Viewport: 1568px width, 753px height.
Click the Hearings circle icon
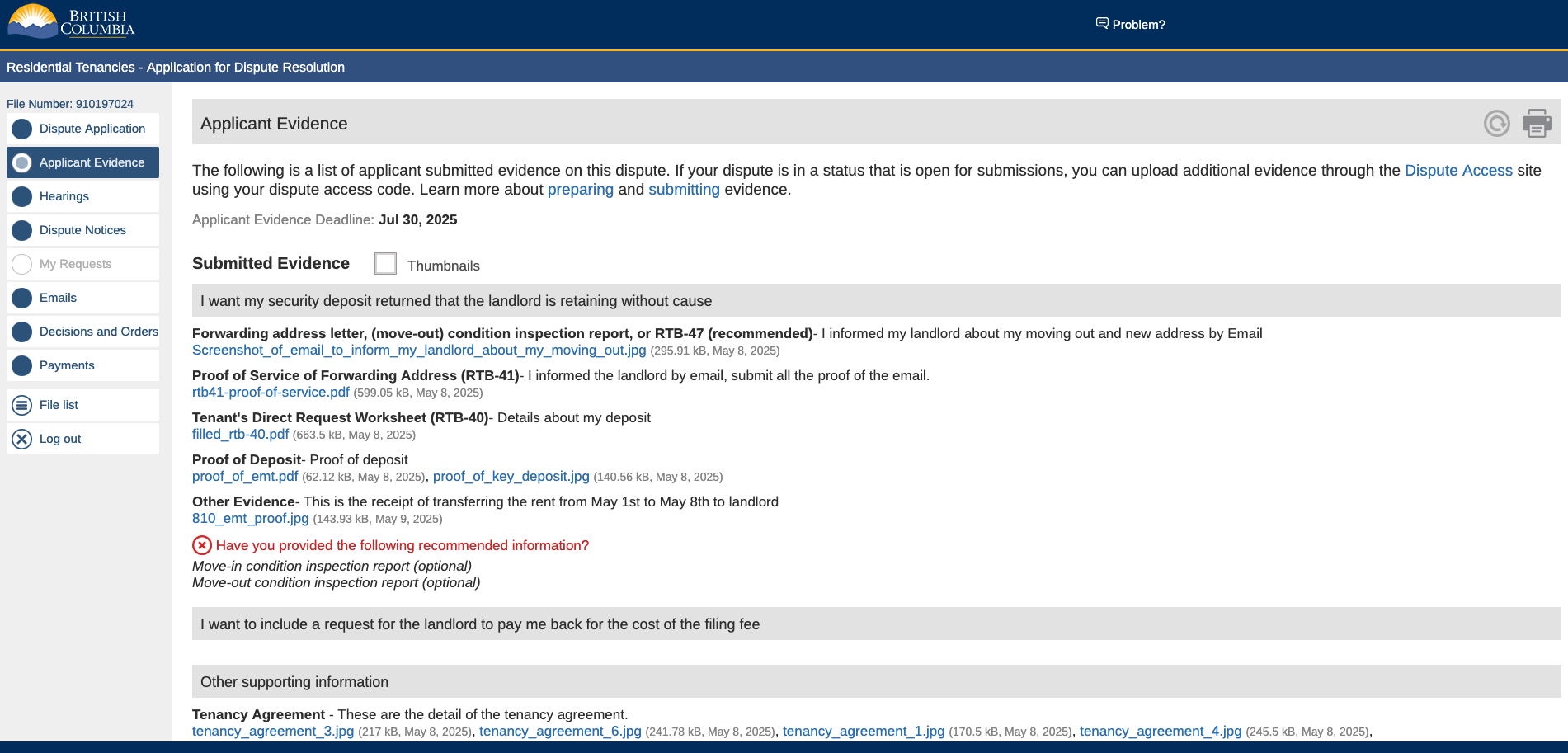point(22,196)
